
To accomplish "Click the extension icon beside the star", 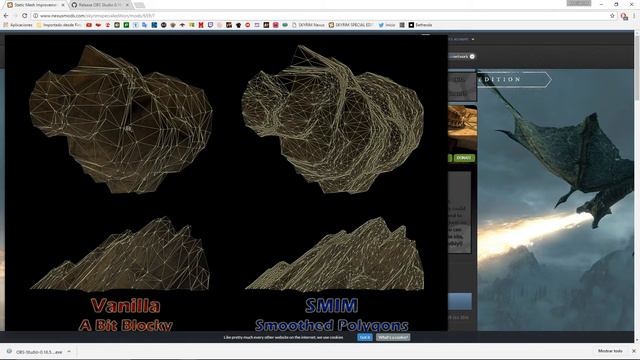I will [x=624, y=16].
